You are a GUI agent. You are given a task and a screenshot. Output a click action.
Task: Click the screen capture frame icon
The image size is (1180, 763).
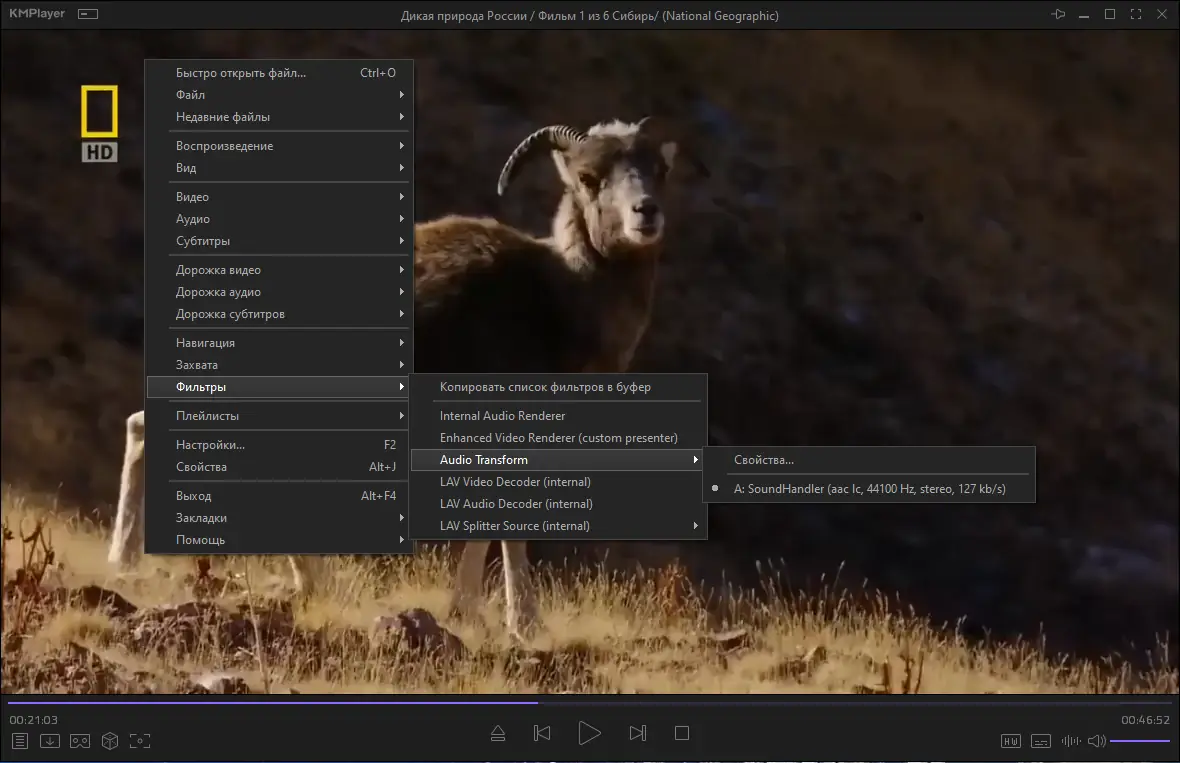(140, 741)
